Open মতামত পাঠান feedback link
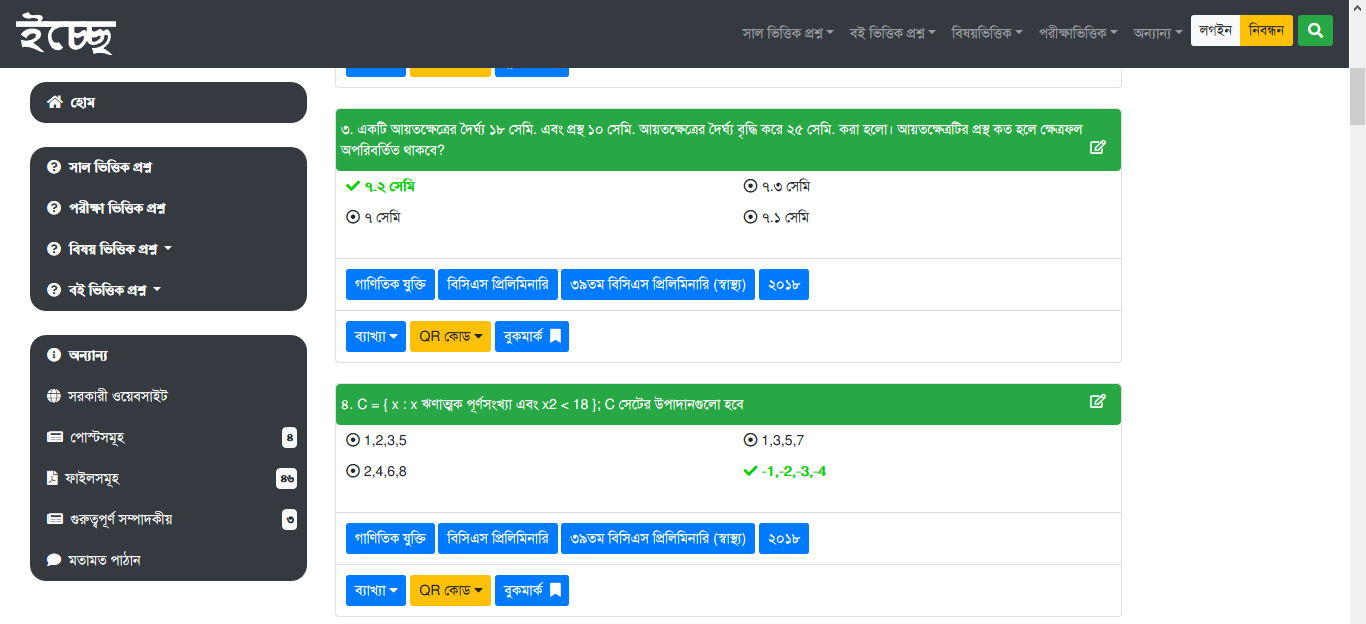This screenshot has width=1366, height=624. [104, 560]
